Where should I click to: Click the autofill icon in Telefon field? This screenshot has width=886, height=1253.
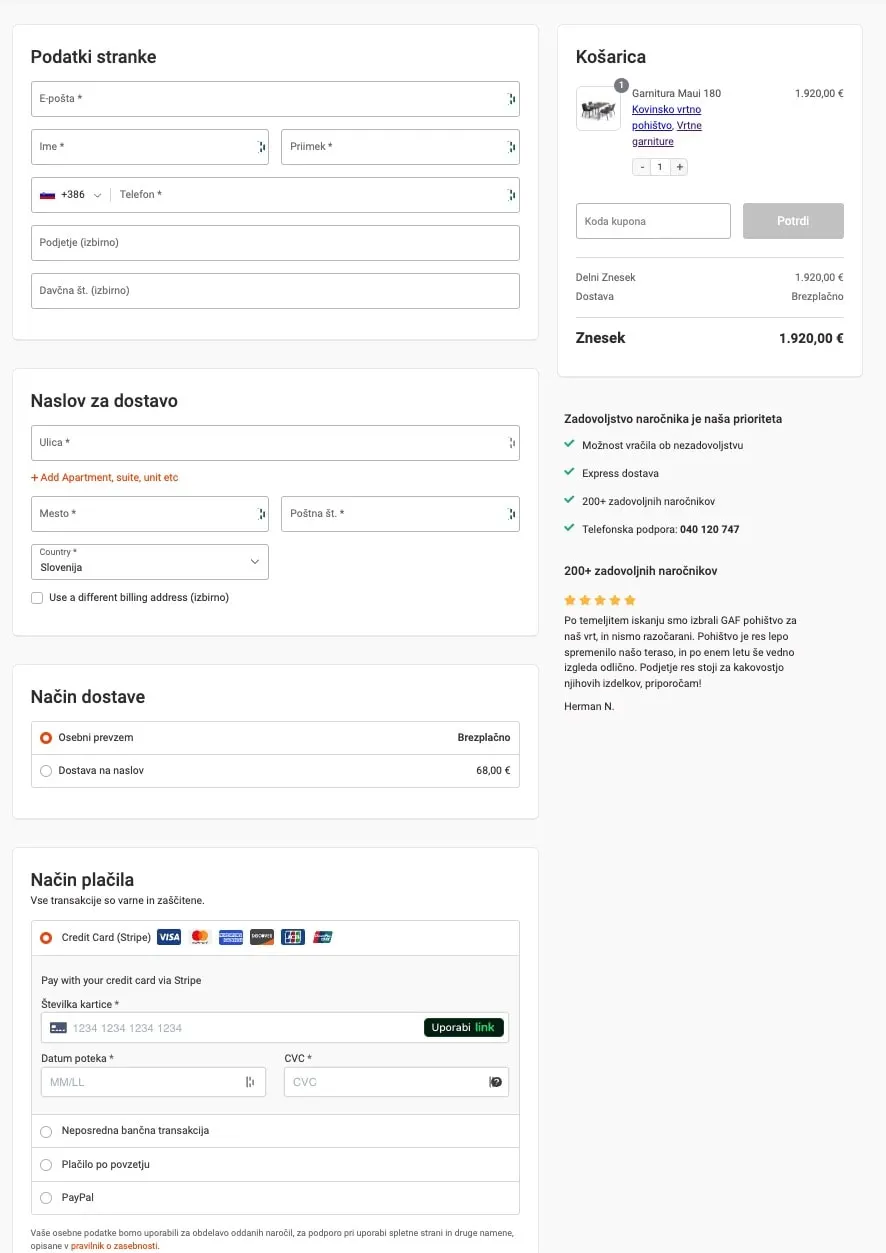(x=511, y=195)
